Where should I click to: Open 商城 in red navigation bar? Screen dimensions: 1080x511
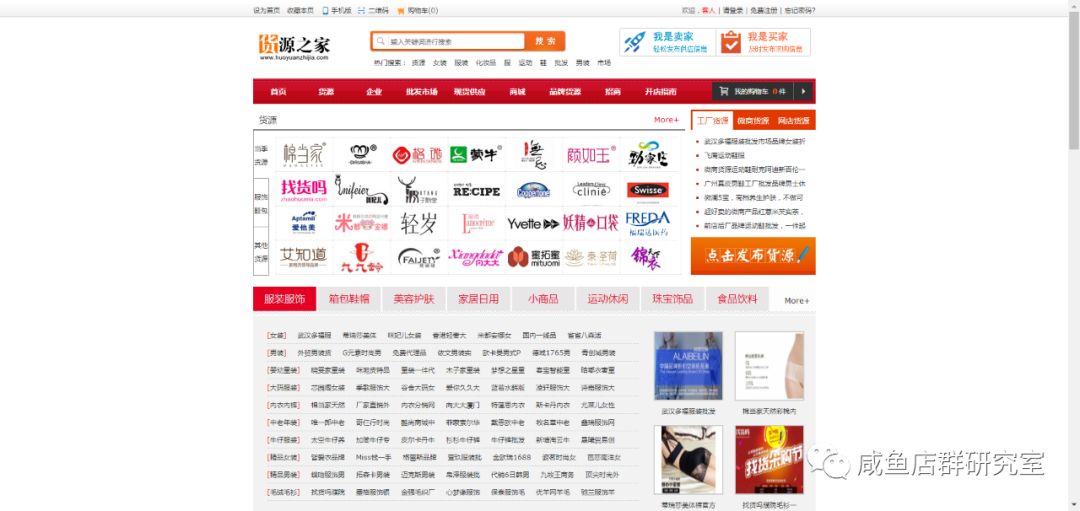[x=517, y=92]
